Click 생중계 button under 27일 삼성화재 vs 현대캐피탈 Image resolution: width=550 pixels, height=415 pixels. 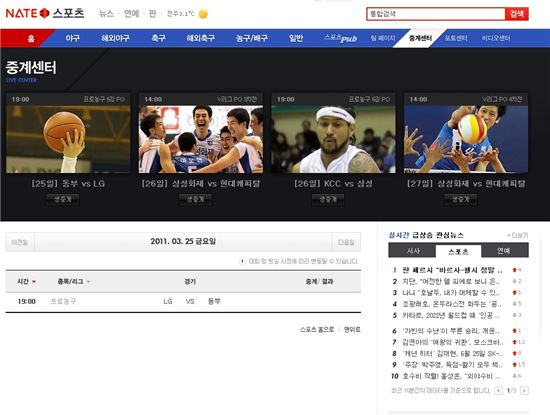point(461,199)
